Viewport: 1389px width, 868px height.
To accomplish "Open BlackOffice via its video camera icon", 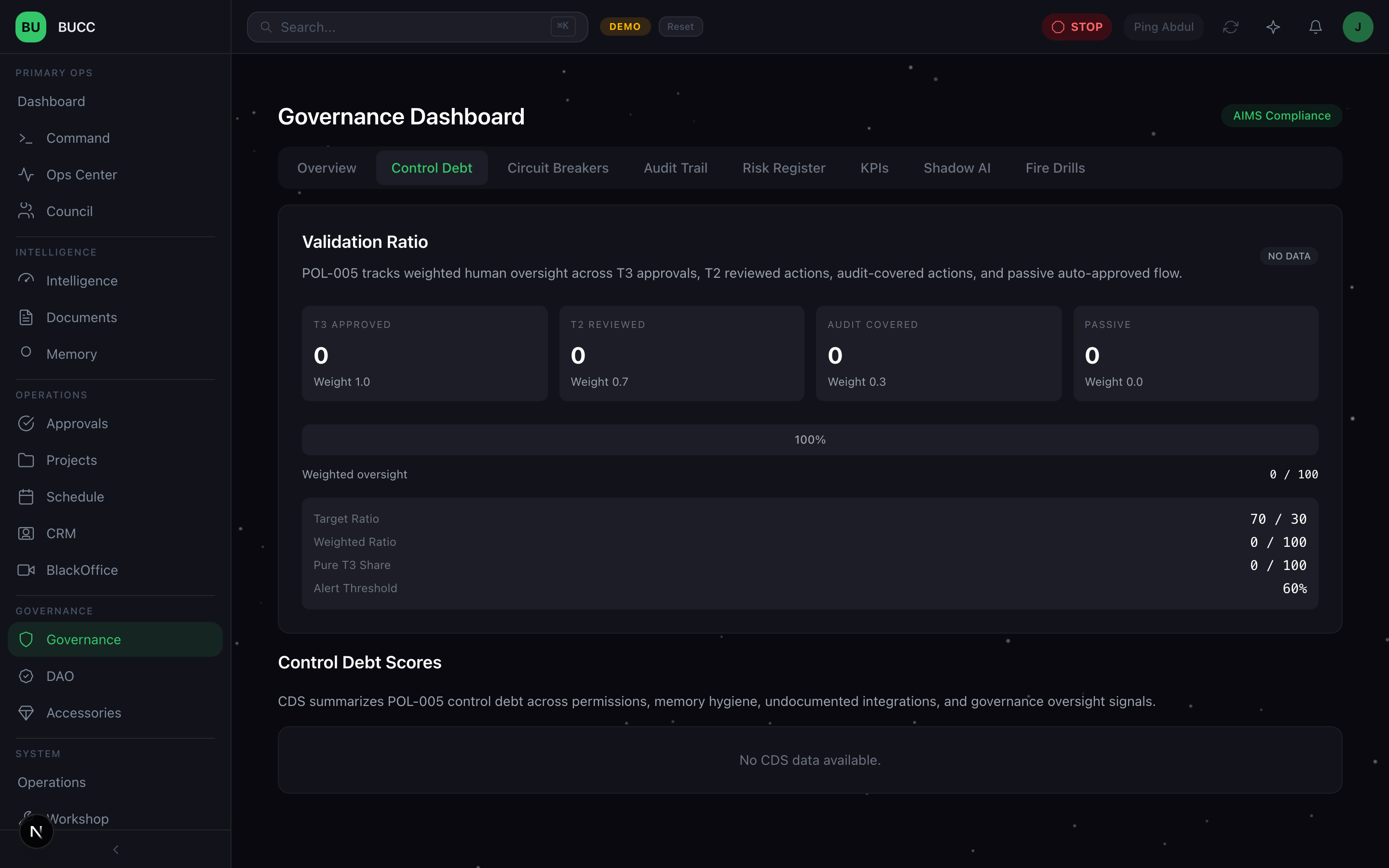I will tap(26, 570).
